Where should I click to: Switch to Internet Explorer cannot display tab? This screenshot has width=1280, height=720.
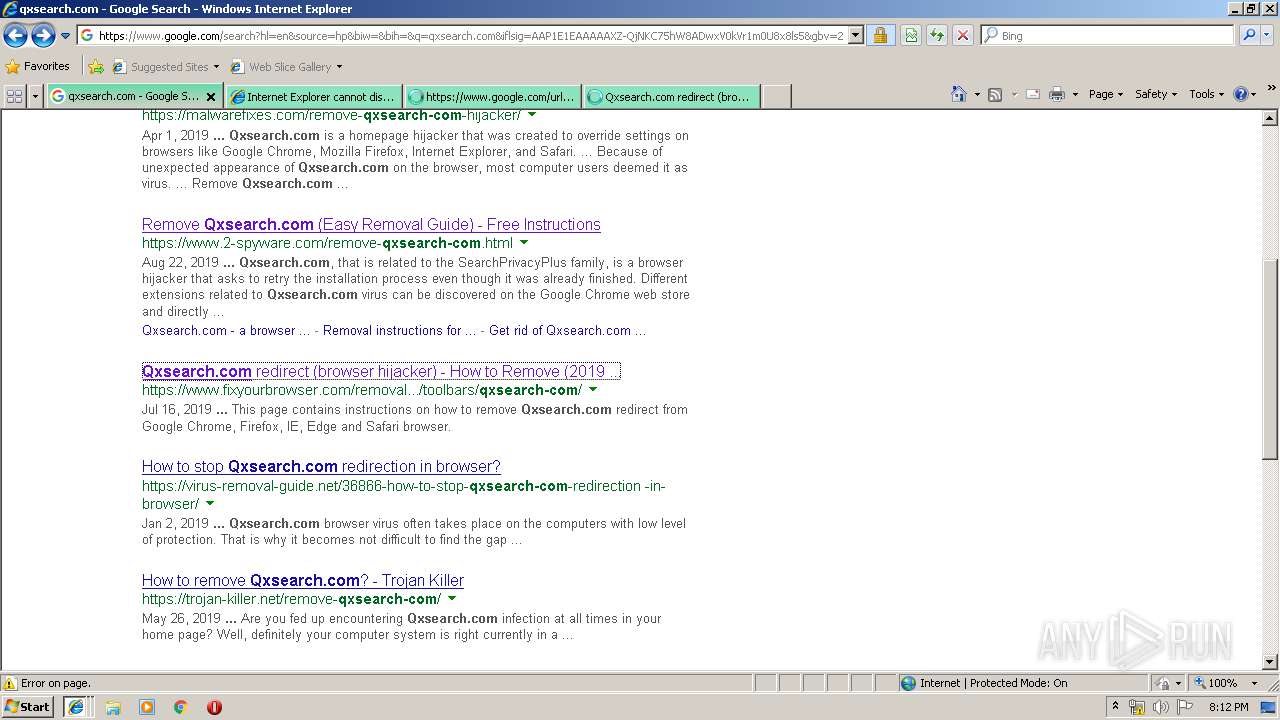(x=313, y=97)
